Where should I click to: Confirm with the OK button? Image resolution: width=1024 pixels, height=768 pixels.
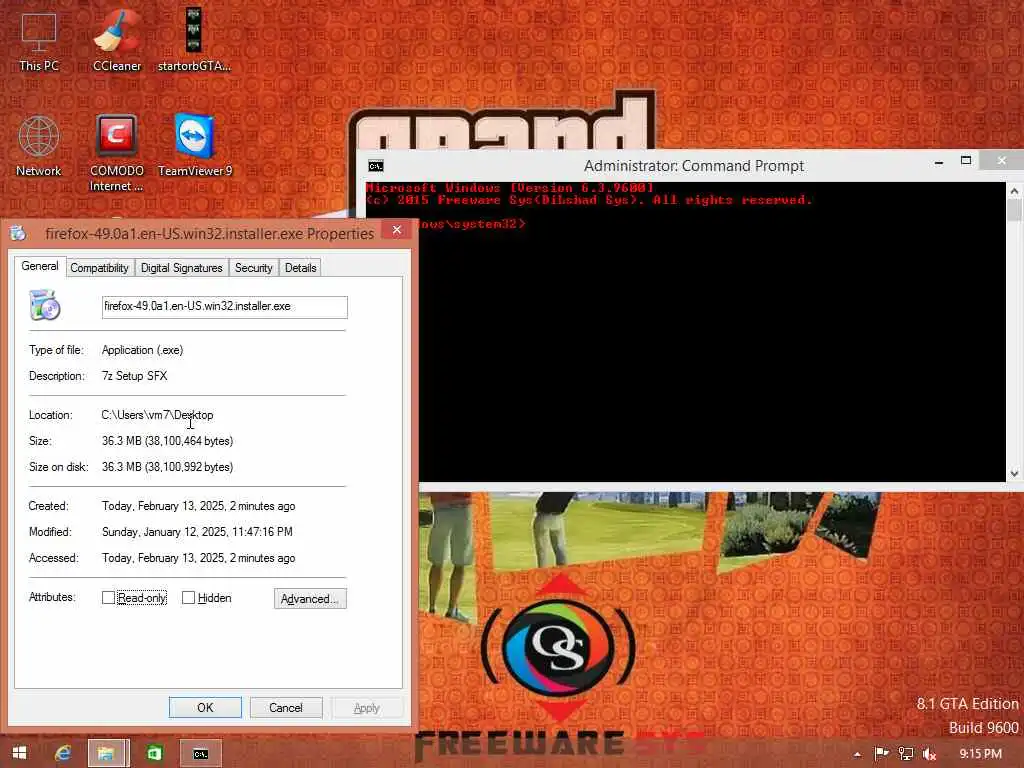pos(205,707)
